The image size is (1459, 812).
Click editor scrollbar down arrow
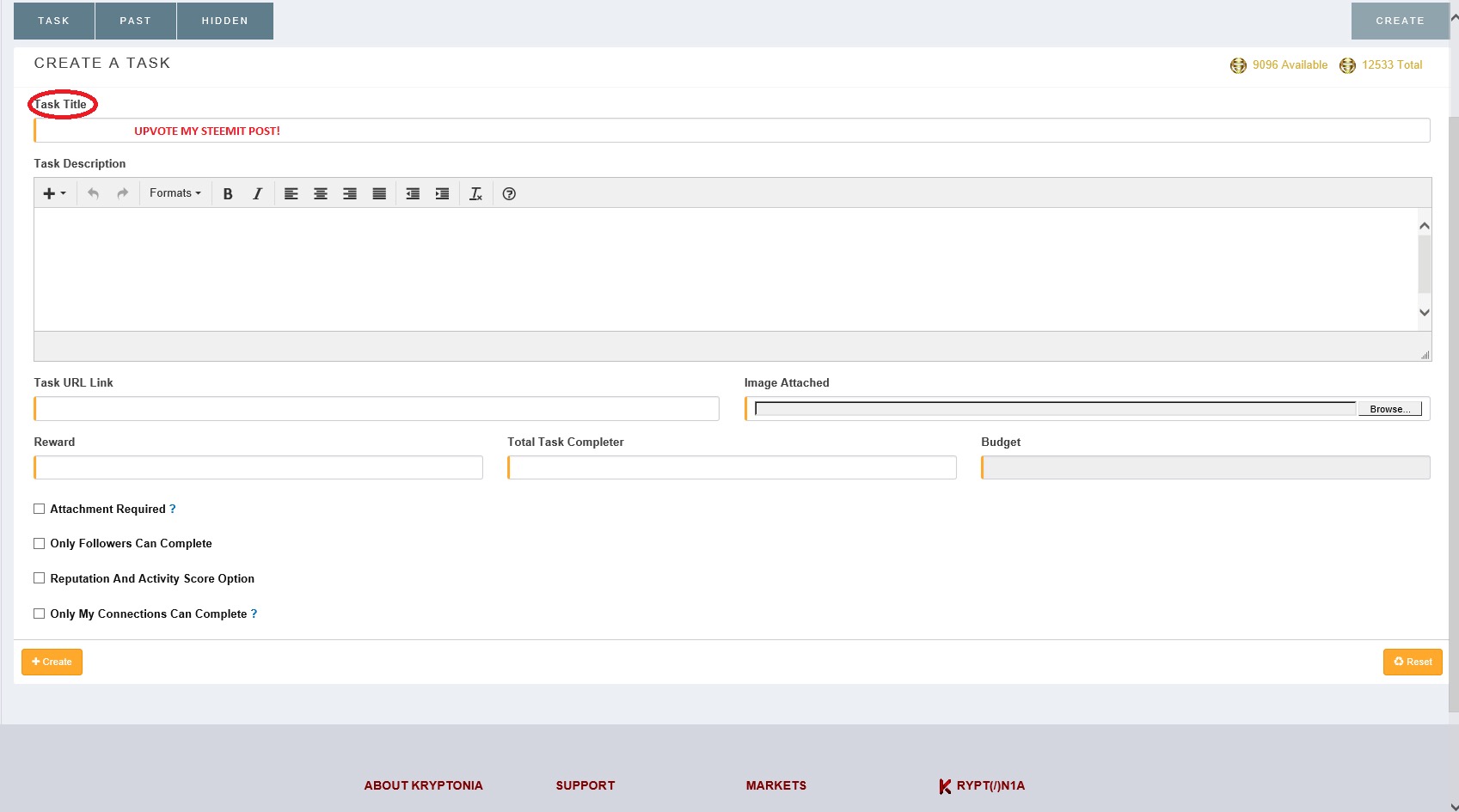pos(1425,312)
